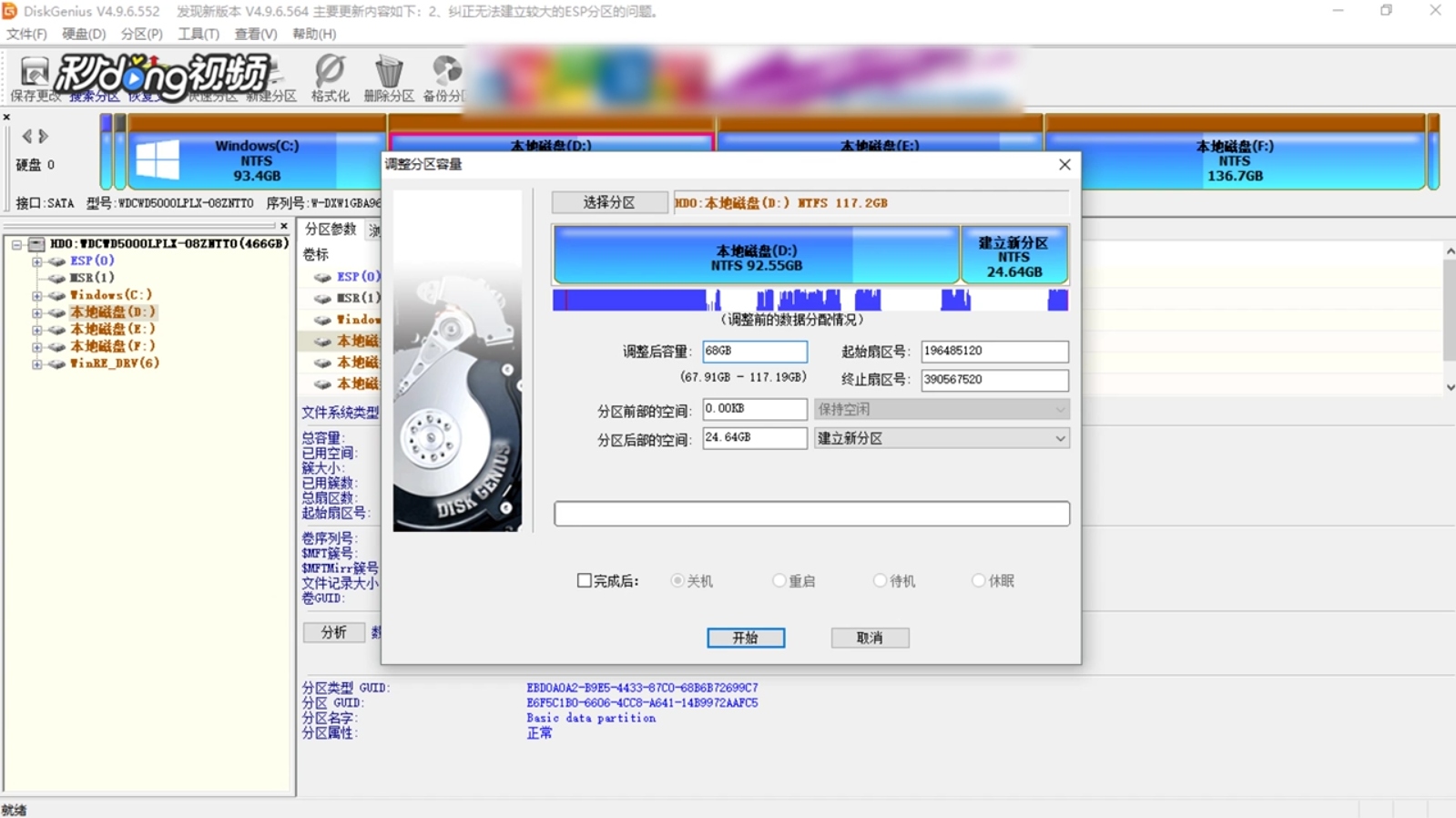Expand the Windows(C:) tree node

[x=37, y=295]
